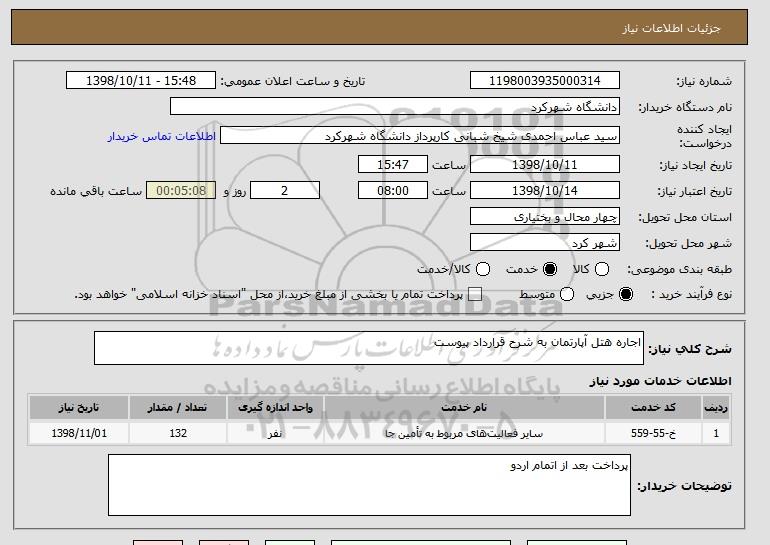Click the quantity cell 132

point(178,434)
